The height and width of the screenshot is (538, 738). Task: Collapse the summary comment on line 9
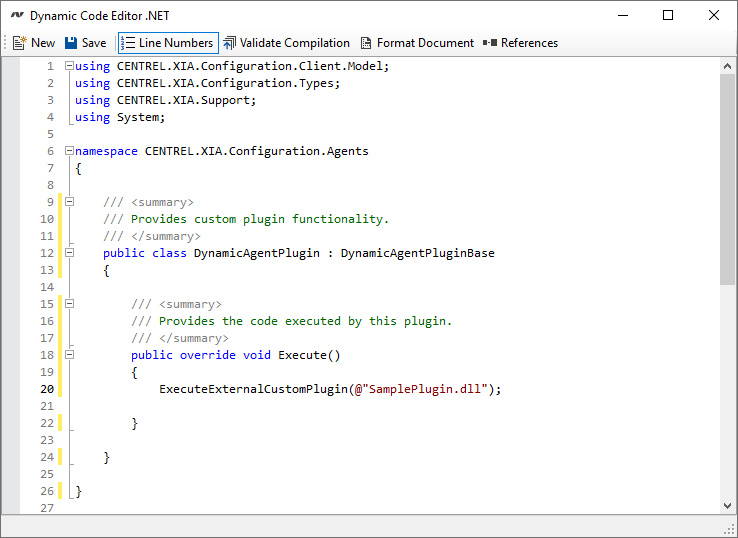click(69, 201)
